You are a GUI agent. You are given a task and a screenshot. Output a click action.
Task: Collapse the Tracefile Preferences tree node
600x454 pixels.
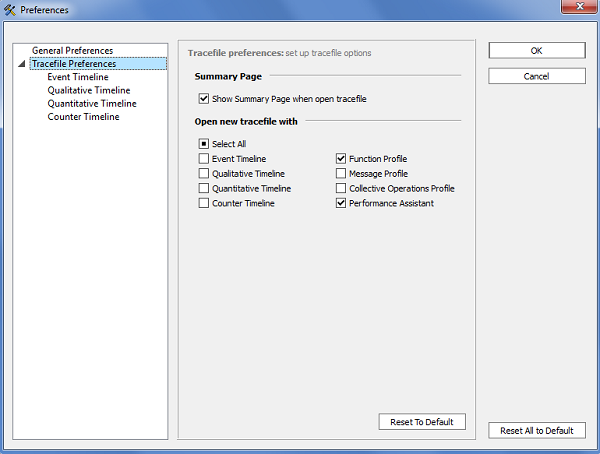(x=22, y=64)
